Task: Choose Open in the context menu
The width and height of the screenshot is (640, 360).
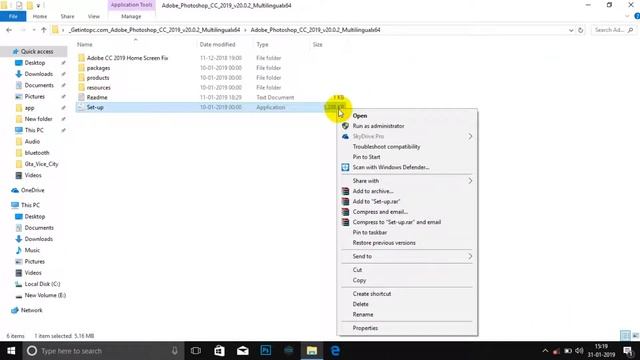Action: click(x=360, y=116)
